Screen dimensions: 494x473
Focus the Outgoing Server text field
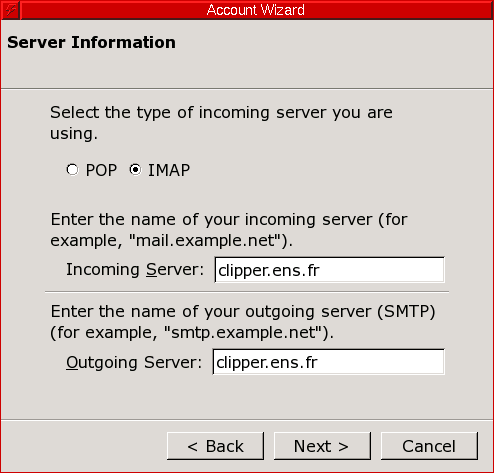pos(329,362)
